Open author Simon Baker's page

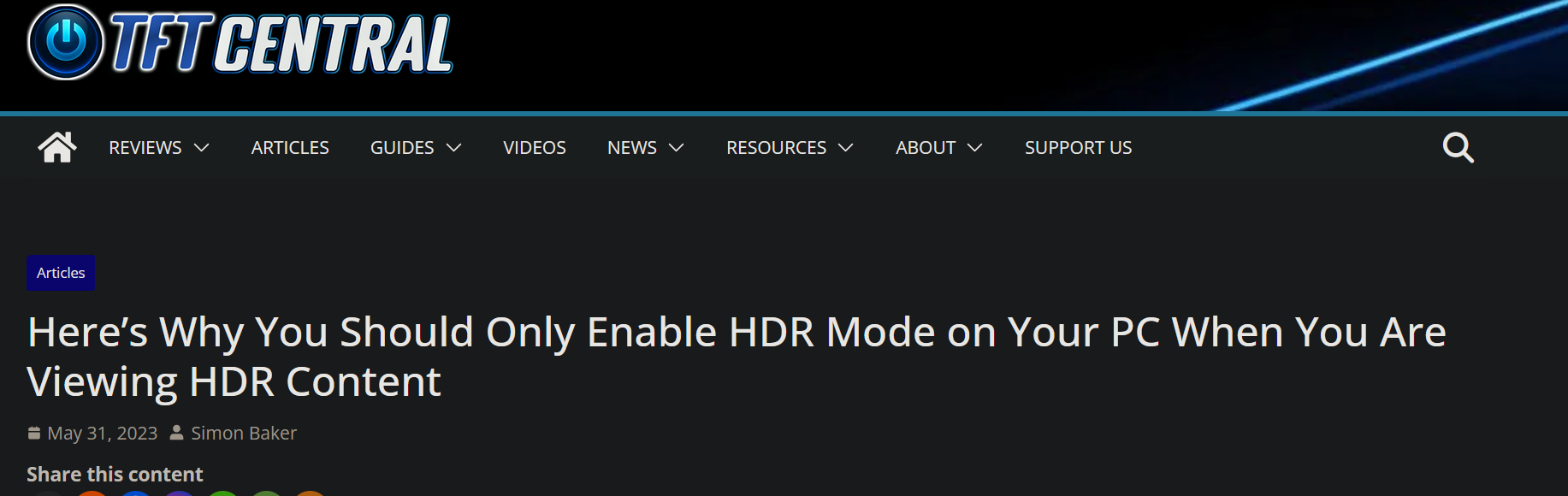click(x=244, y=433)
